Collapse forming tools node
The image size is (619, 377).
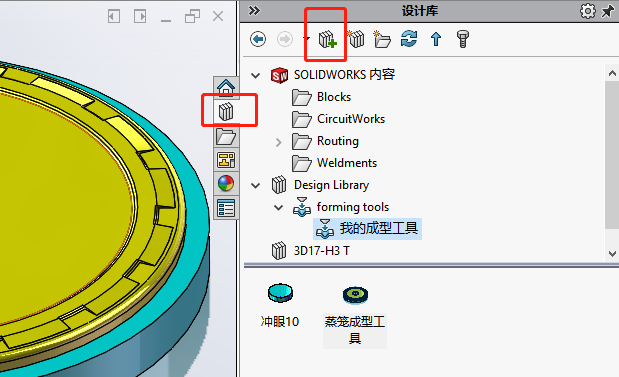[x=279, y=207]
